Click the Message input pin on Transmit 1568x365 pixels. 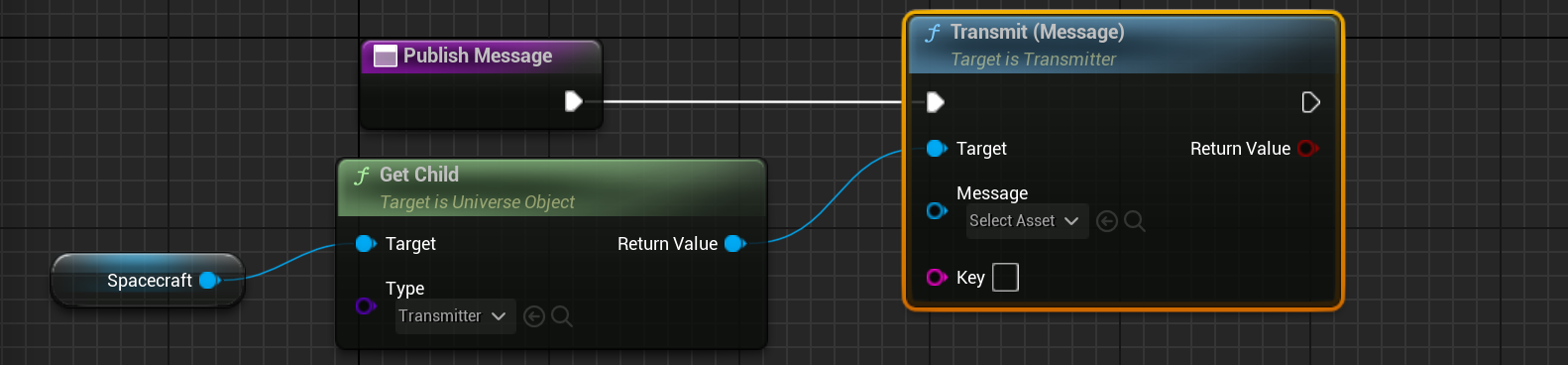(x=936, y=211)
